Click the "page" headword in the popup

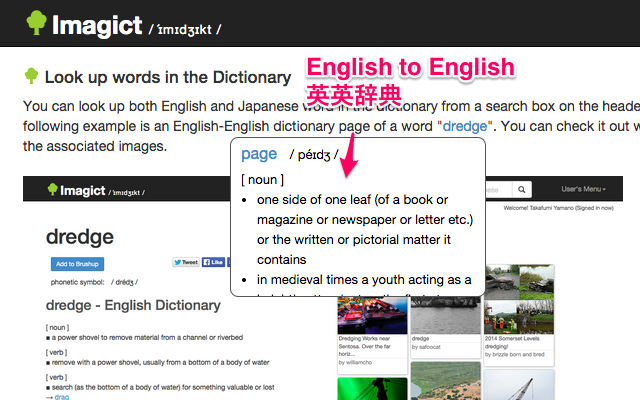259,154
